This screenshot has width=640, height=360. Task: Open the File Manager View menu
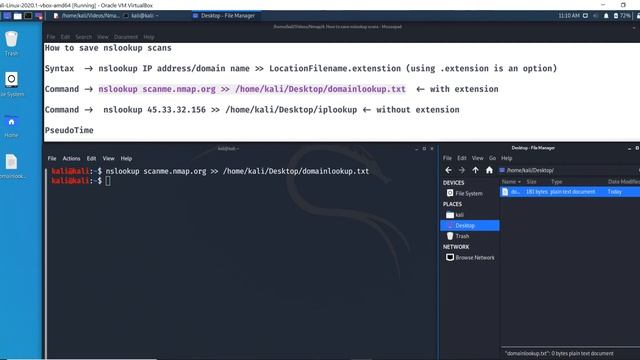pos(478,158)
